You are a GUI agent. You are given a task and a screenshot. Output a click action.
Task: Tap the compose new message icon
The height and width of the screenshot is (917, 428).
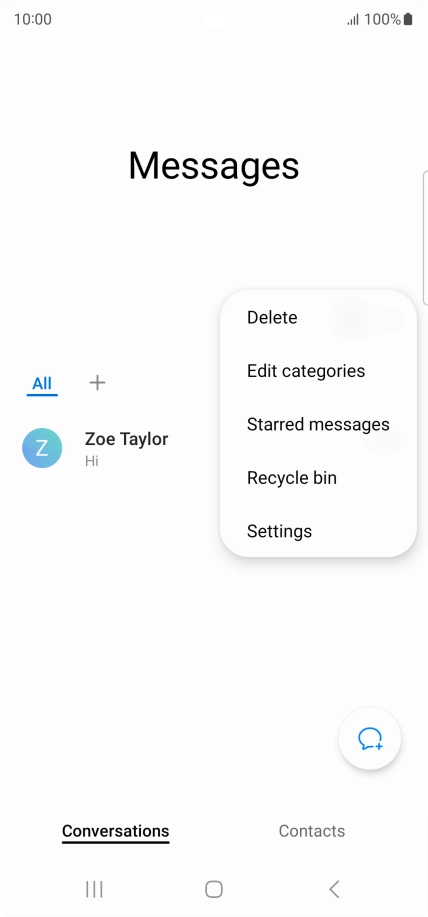[x=370, y=739]
